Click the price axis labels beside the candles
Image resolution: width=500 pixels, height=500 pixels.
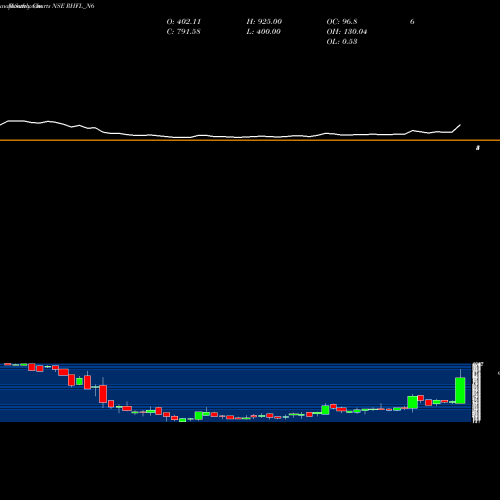(x=476, y=393)
